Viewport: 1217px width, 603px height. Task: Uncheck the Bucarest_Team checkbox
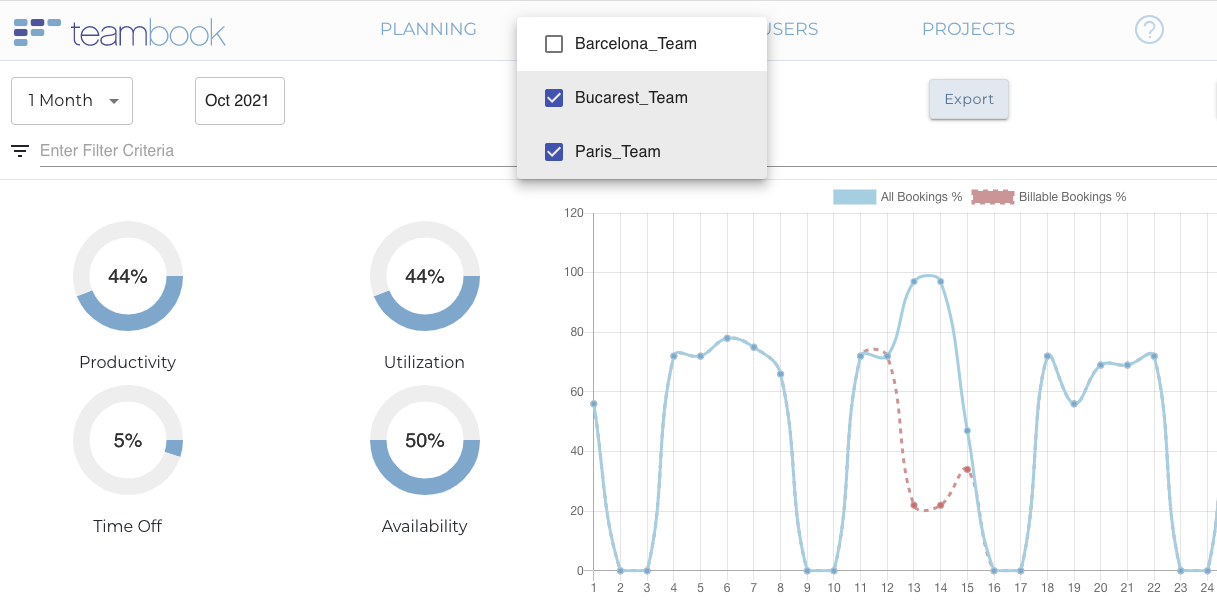(x=554, y=98)
